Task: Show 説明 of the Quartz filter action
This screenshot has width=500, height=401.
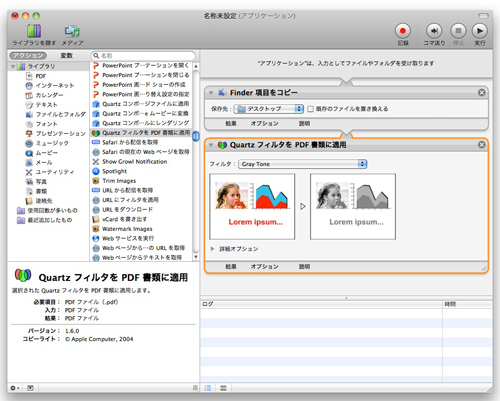Action: (304, 267)
